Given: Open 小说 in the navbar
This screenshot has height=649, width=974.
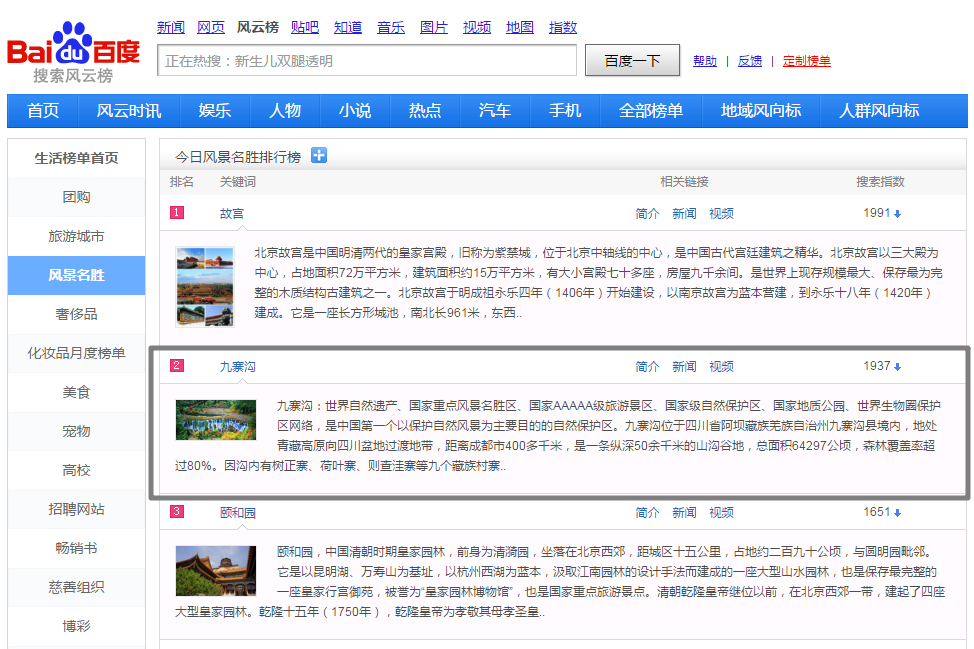Looking at the screenshot, I should tap(355, 111).
